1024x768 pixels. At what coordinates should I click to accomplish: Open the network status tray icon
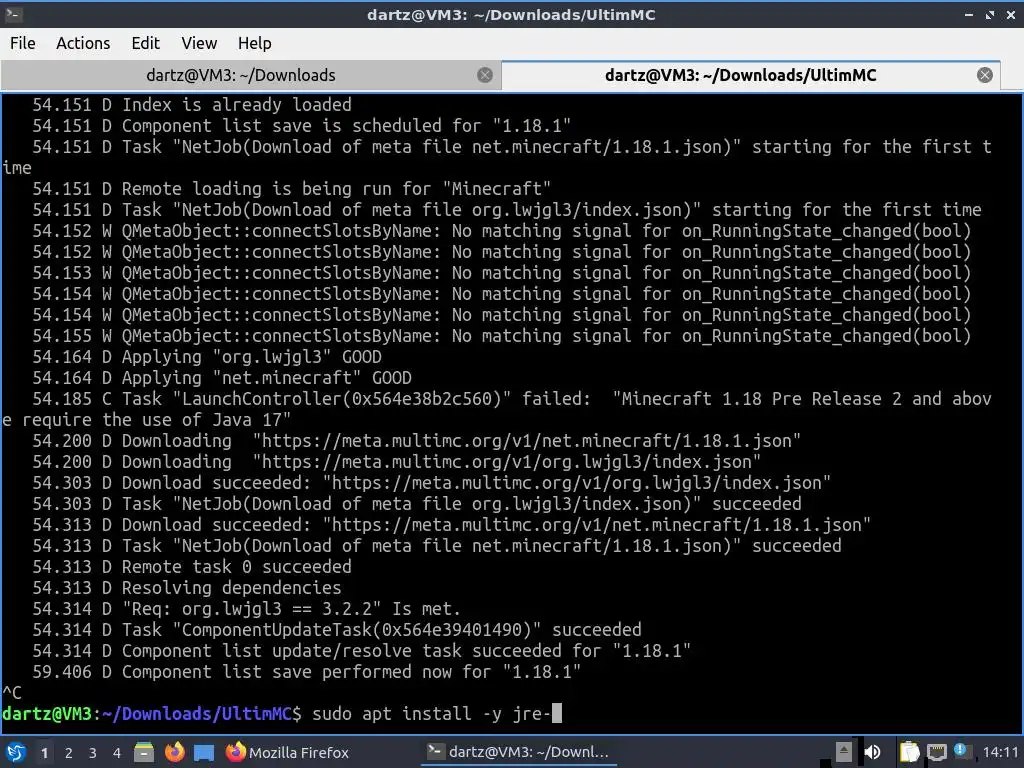click(936, 752)
